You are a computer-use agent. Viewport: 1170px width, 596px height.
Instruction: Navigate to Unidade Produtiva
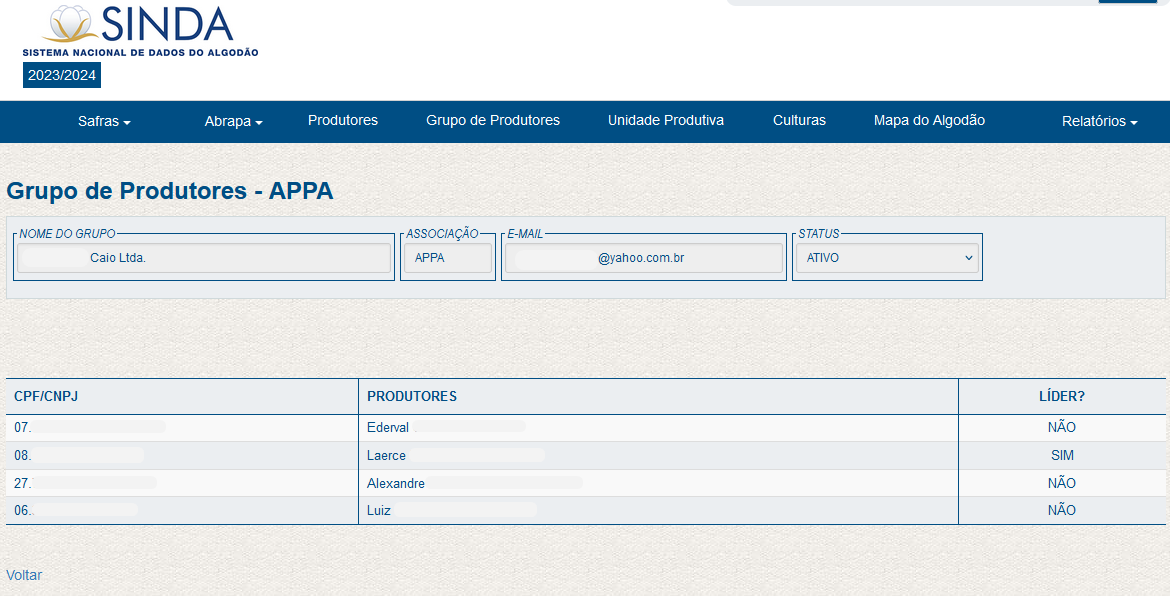[x=666, y=120]
